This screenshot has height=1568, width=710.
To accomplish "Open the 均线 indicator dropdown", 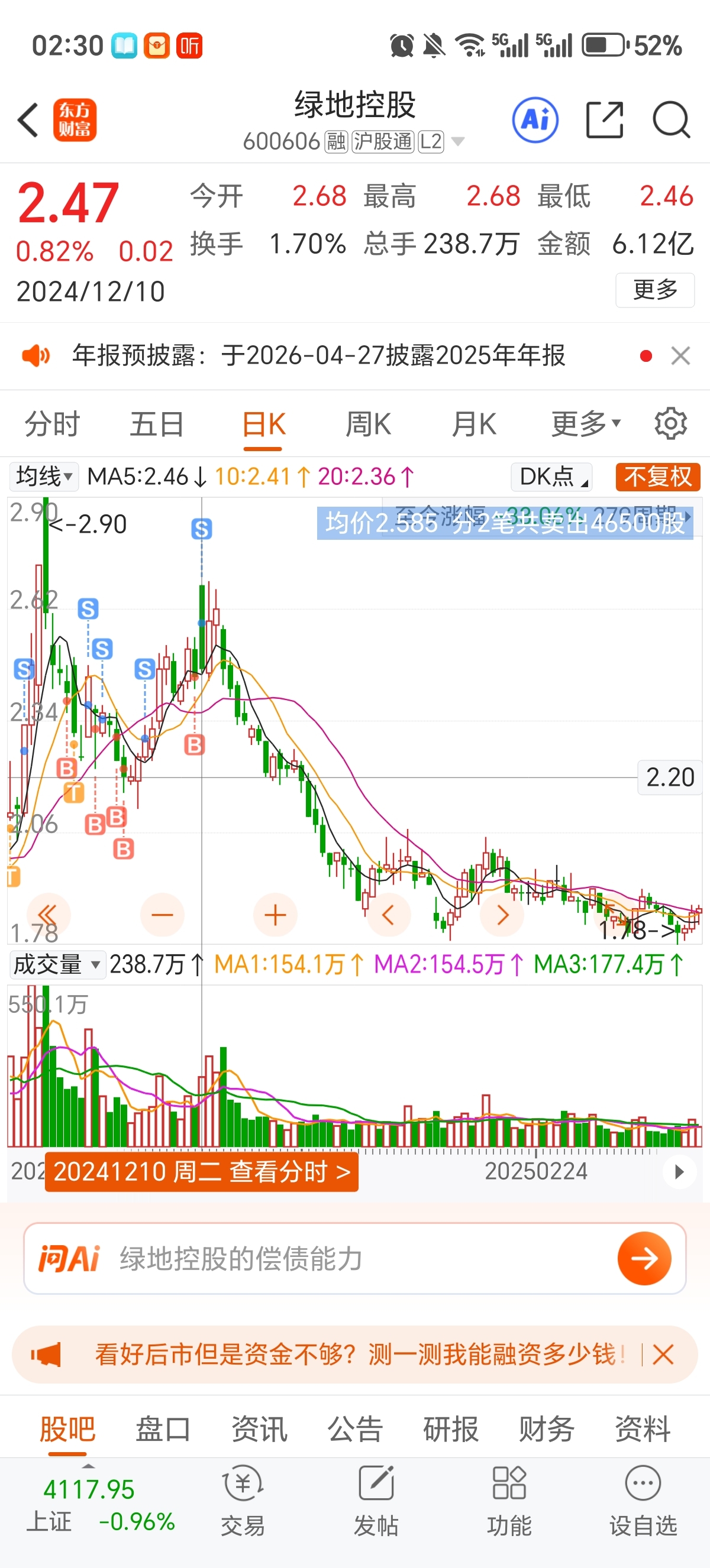I will click(43, 477).
